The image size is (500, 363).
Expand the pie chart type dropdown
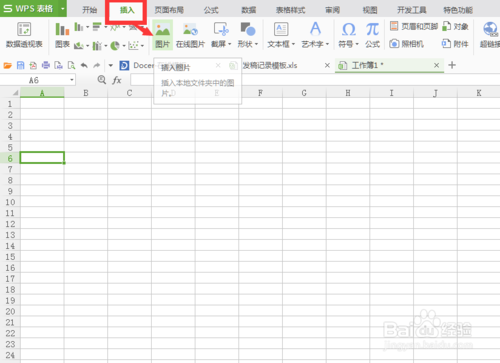(x=124, y=45)
